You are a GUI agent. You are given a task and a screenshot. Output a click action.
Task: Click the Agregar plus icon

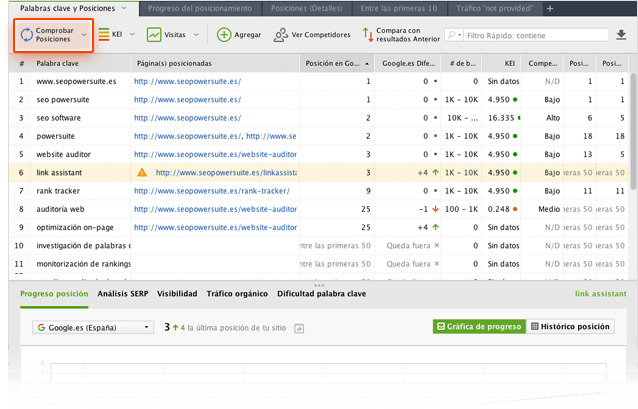(x=224, y=34)
